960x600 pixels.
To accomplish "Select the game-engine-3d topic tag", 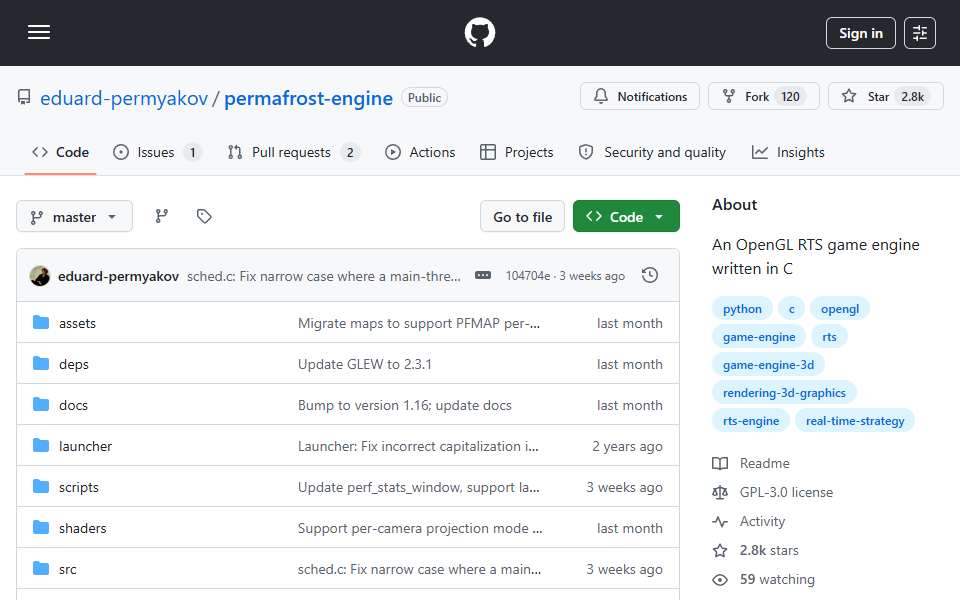I will pos(768,365).
